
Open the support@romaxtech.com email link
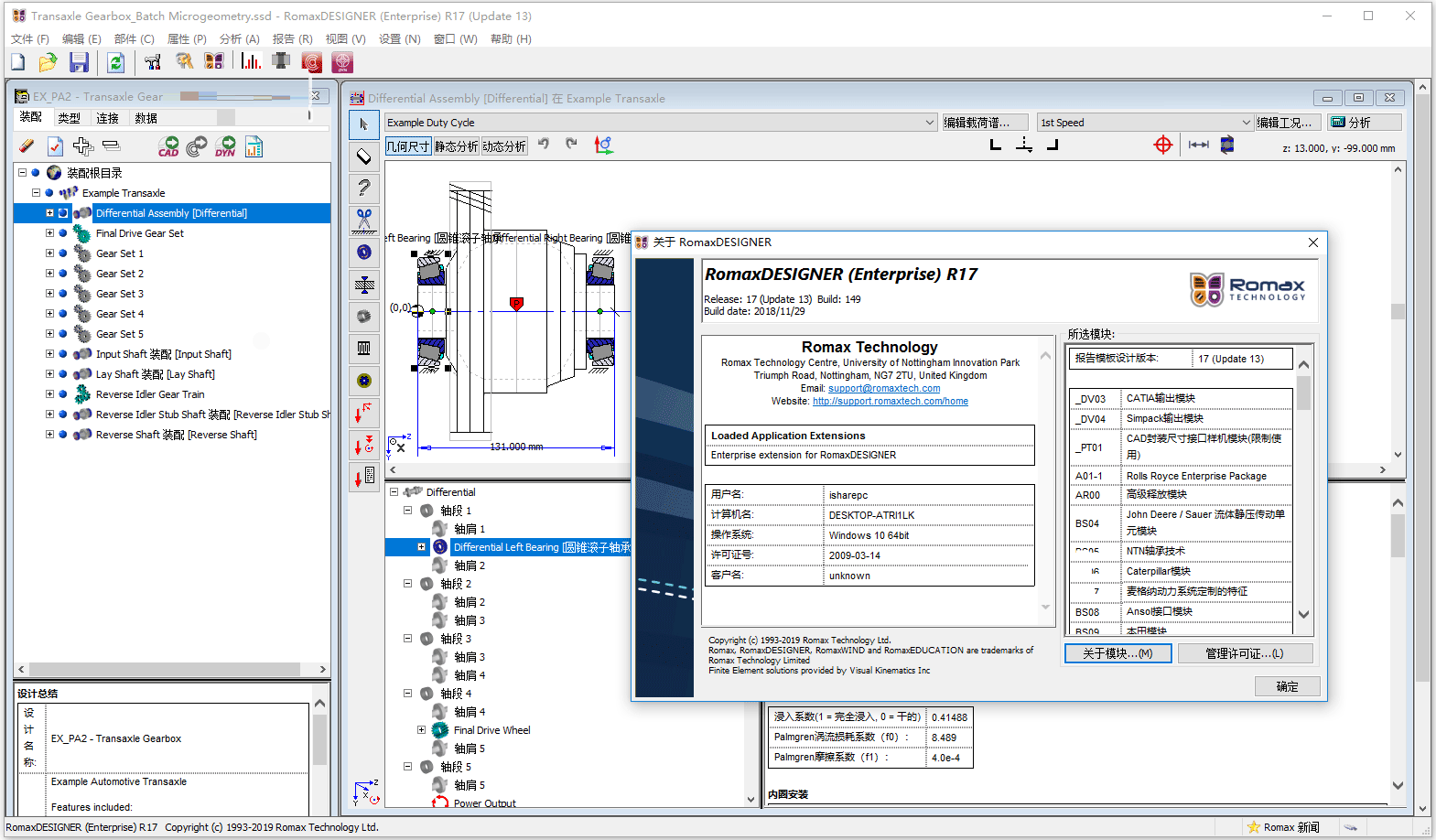(x=884, y=388)
